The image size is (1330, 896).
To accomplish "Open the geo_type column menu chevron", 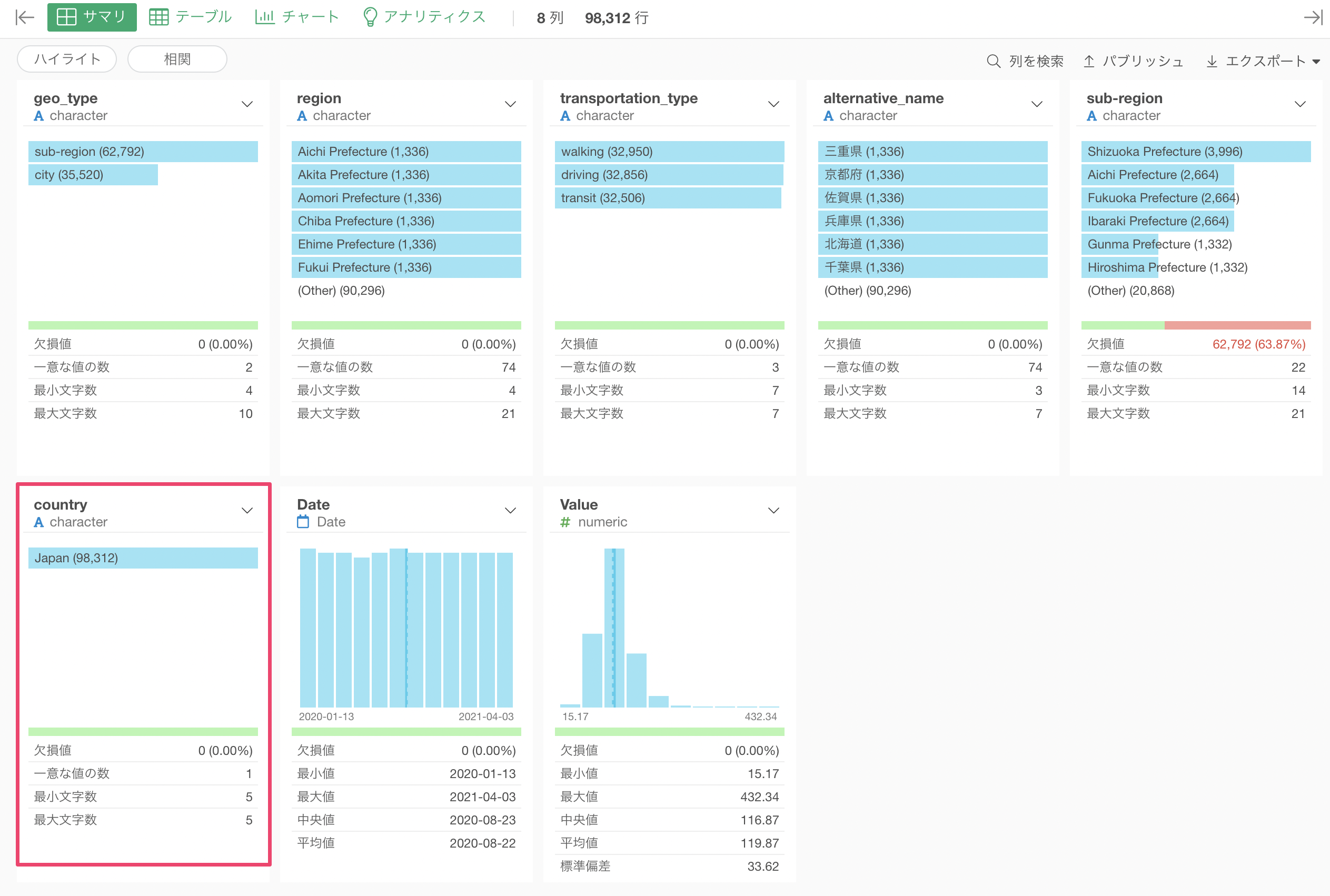I will coord(247,104).
